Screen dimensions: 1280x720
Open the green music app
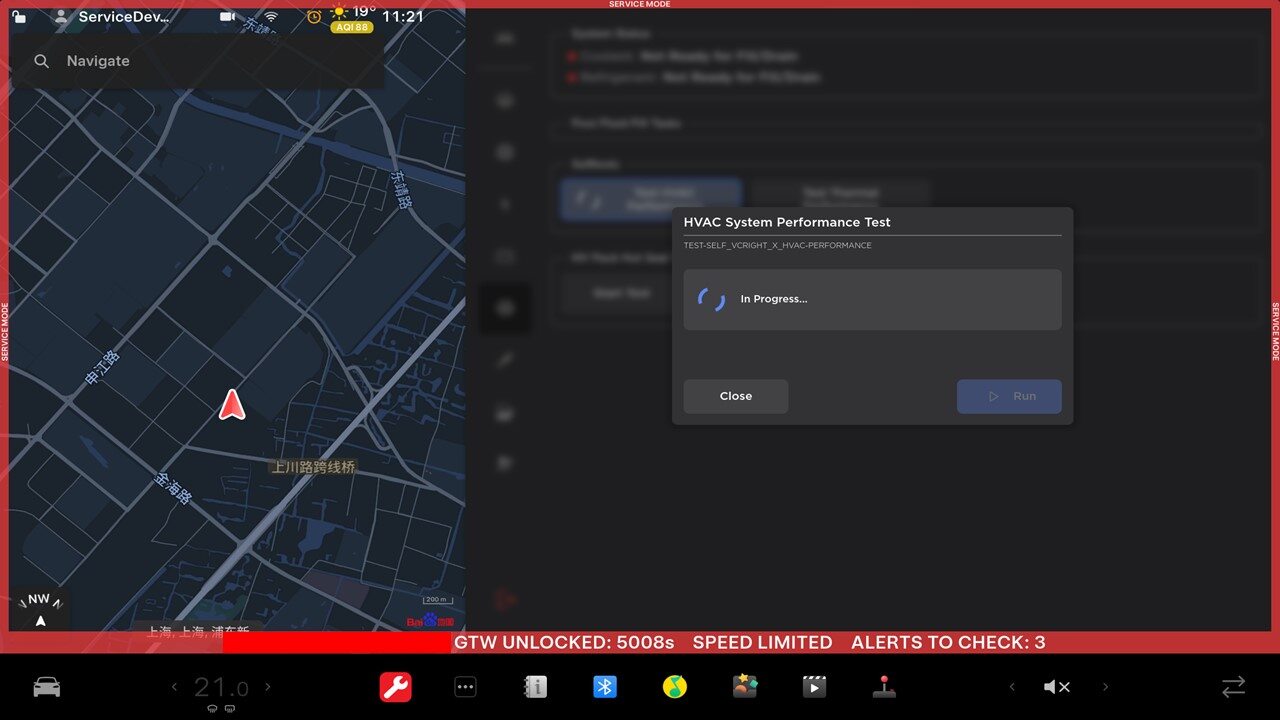click(675, 687)
